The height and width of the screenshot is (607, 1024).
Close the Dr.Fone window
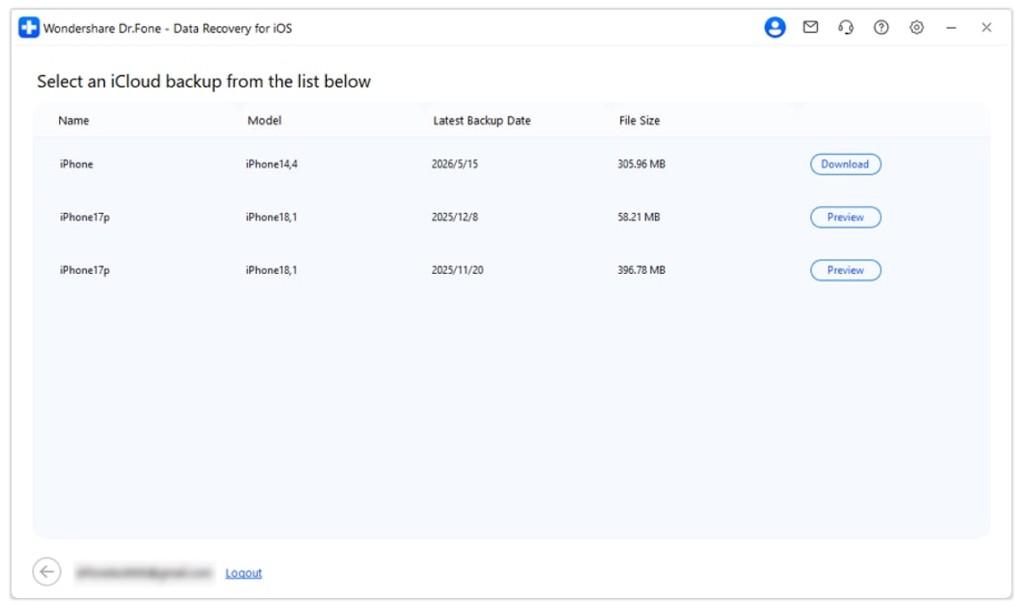[x=986, y=27]
